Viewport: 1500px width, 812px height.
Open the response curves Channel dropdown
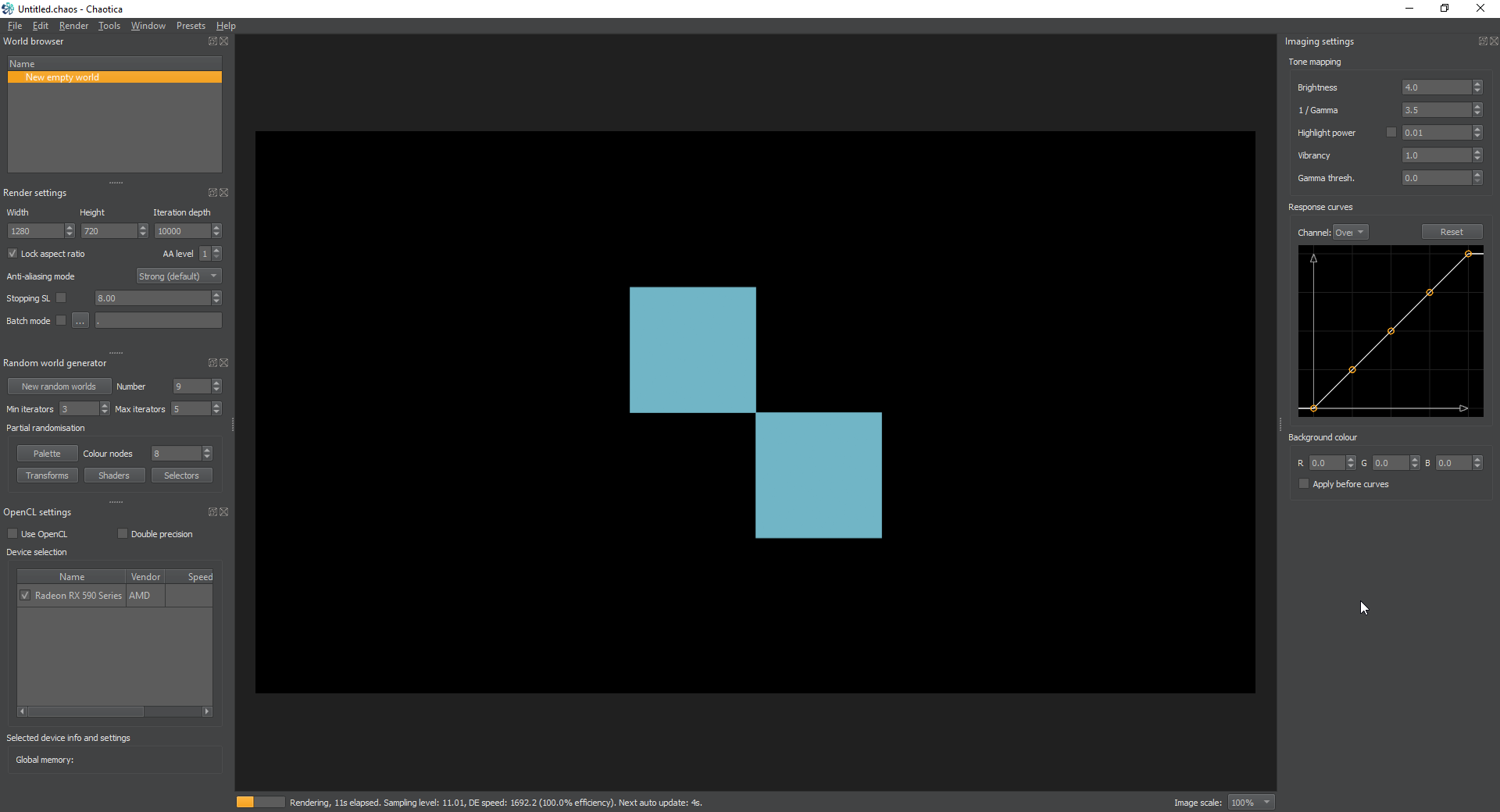[x=1351, y=233]
